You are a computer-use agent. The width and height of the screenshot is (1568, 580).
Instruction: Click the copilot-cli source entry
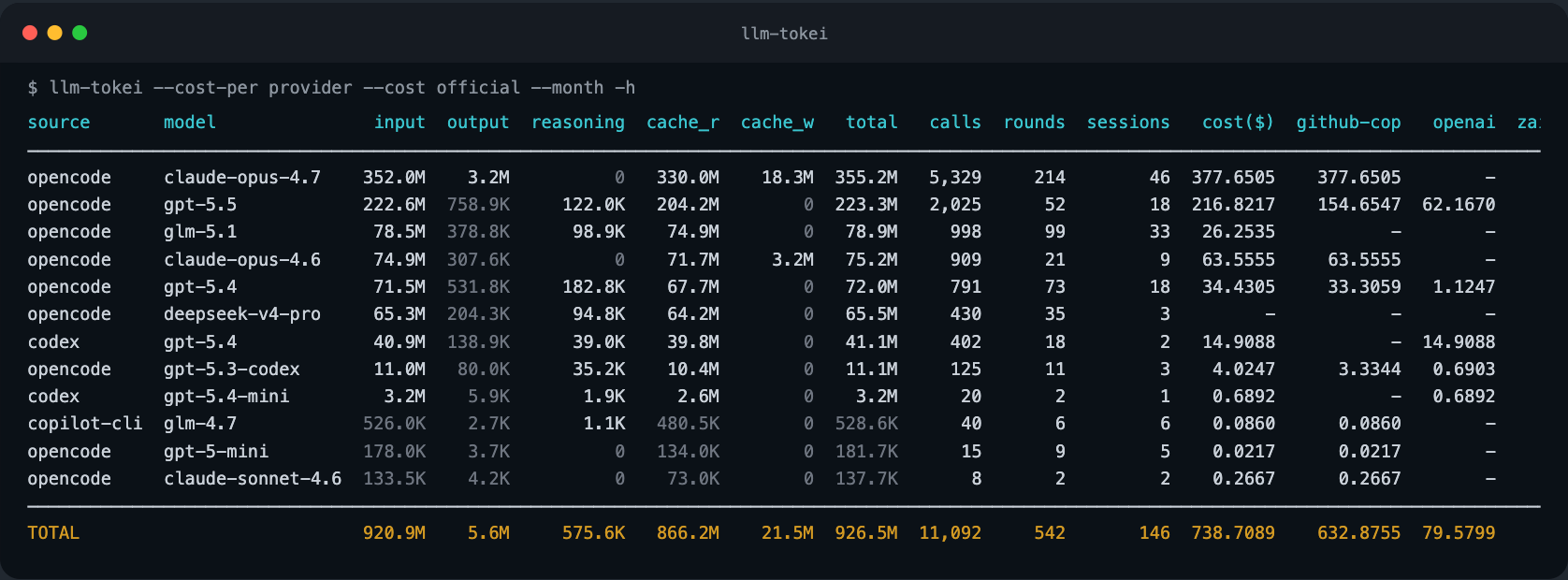(x=85, y=424)
